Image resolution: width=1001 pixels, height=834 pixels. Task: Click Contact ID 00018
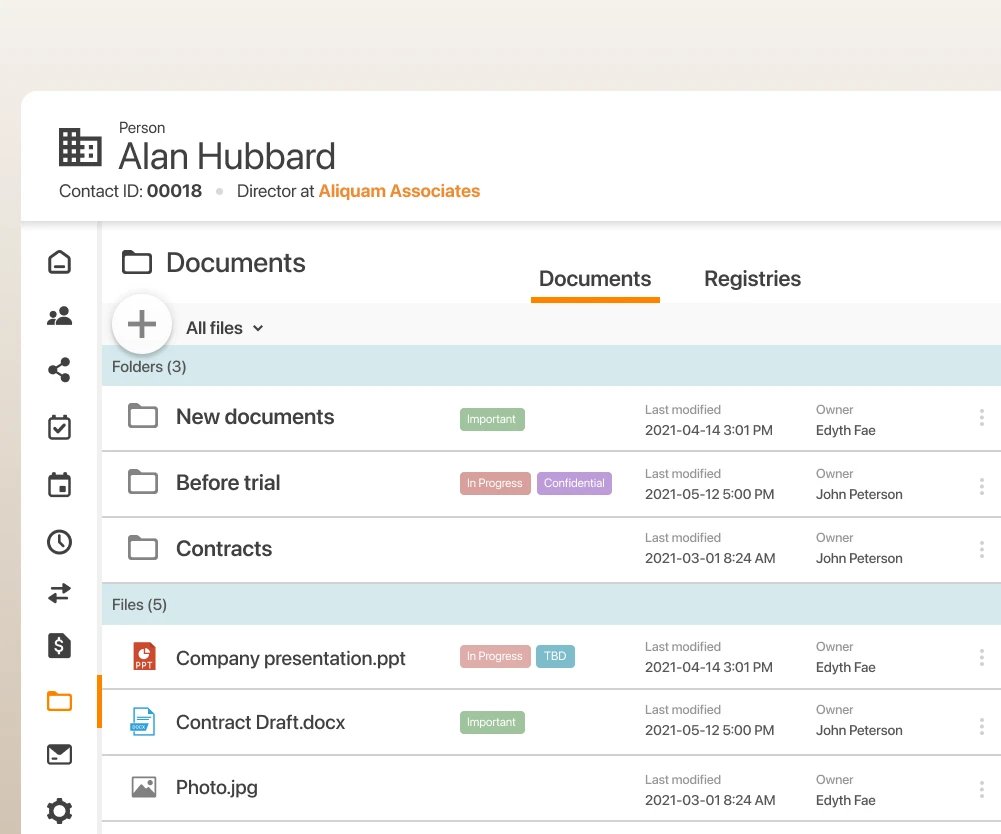tap(130, 191)
